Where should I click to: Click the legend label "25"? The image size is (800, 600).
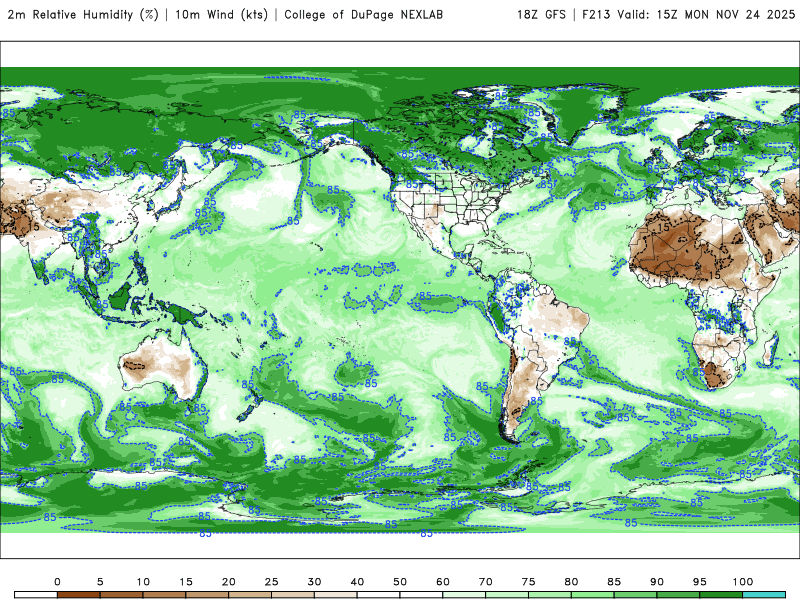pyautogui.click(x=271, y=582)
